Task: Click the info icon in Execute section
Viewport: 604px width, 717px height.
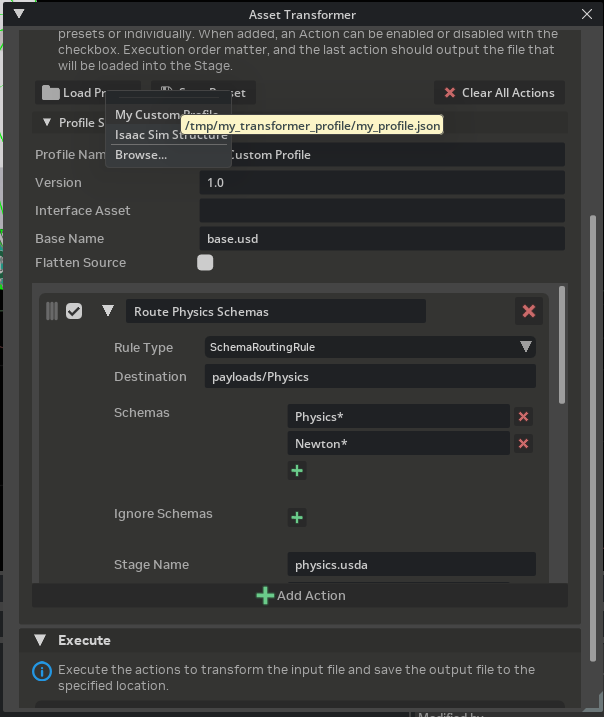Action: coord(41,671)
